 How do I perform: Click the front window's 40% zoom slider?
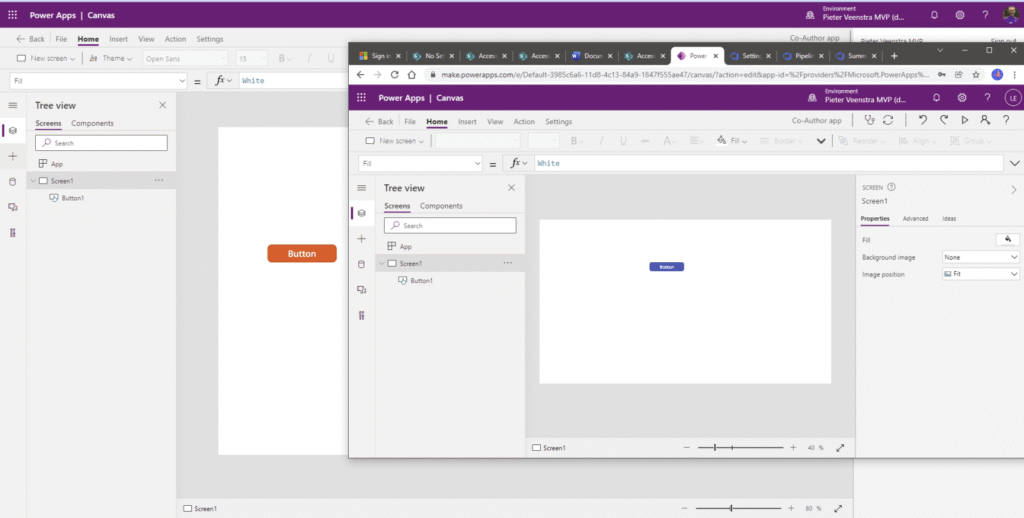pos(740,447)
